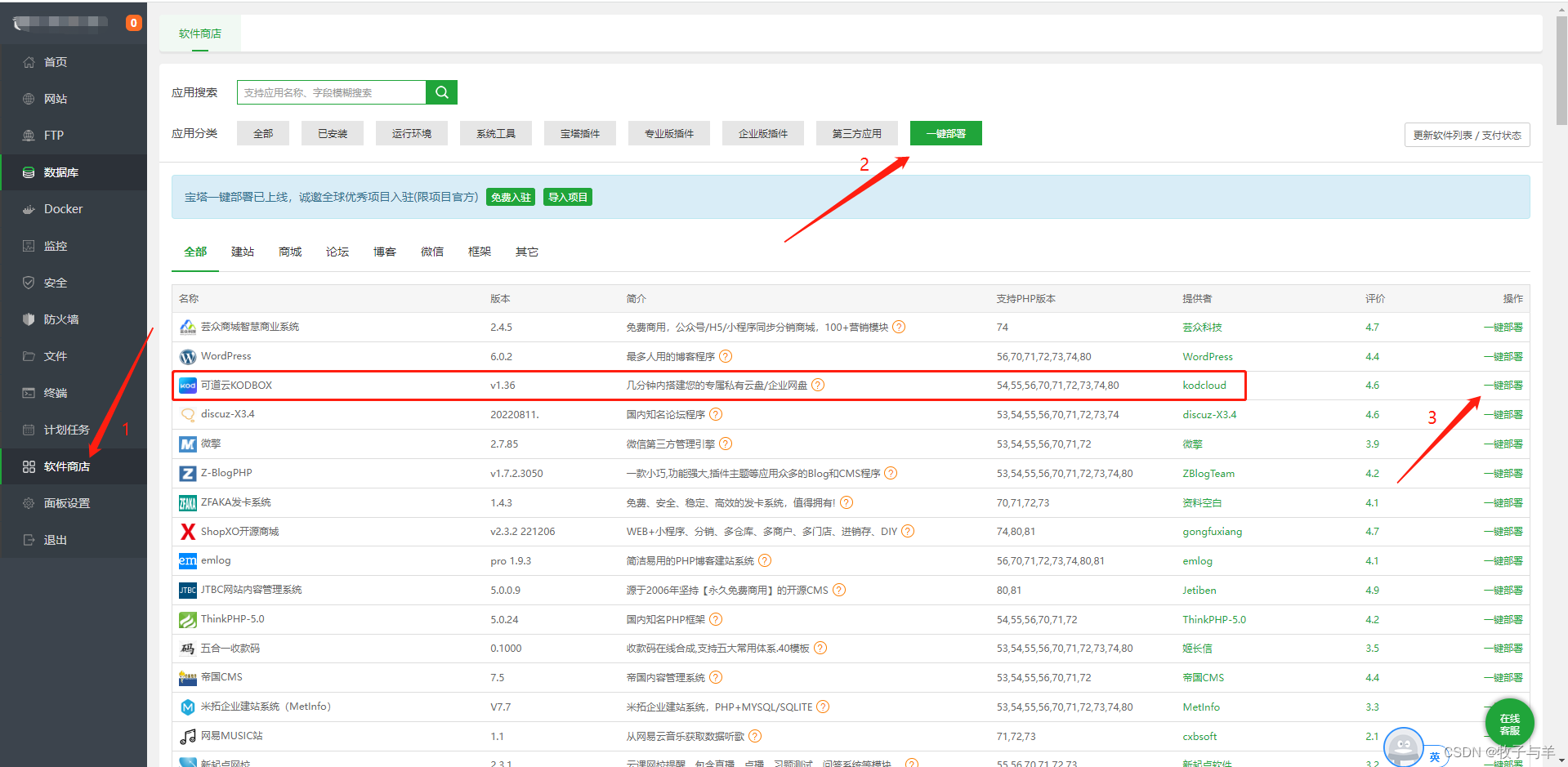Select the 第三方应用 category button
The height and width of the screenshot is (767, 1568).
857,133
